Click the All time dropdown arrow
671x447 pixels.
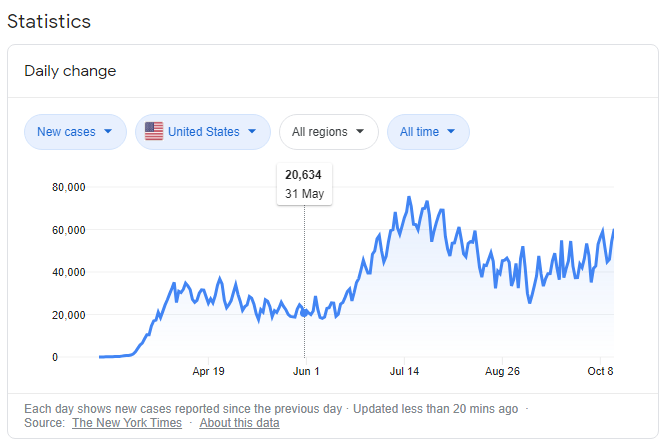[x=451, y=131]
